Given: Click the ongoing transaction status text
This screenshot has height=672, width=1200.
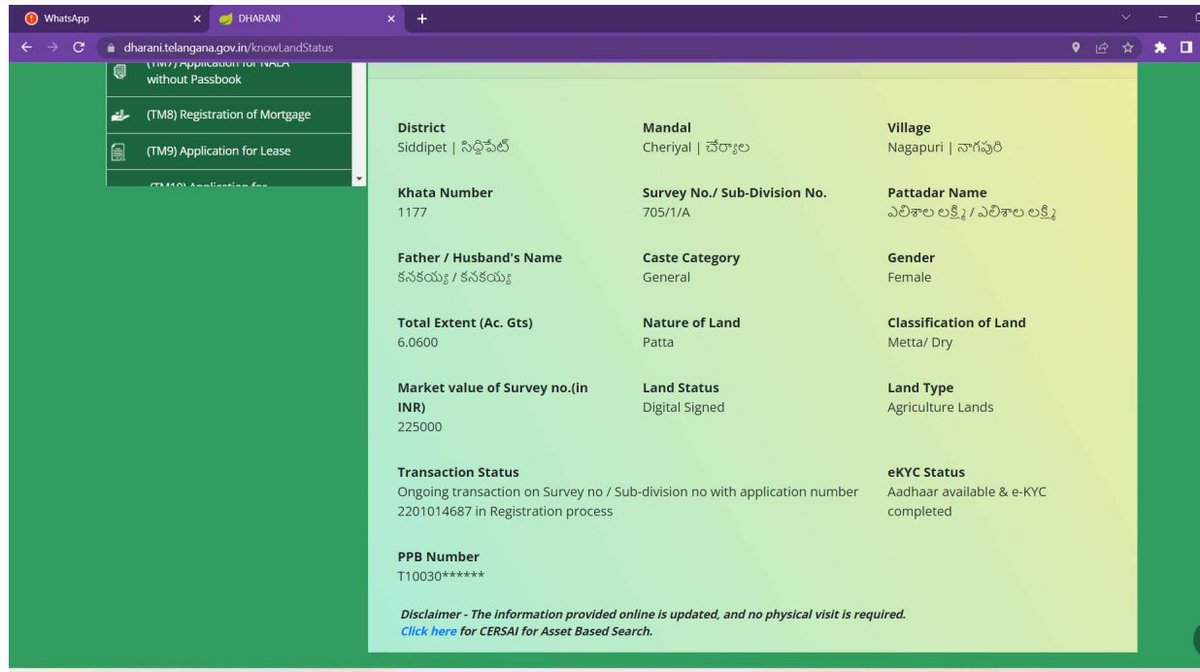Looking at the screenshot, I should click(x=628, y=501).
